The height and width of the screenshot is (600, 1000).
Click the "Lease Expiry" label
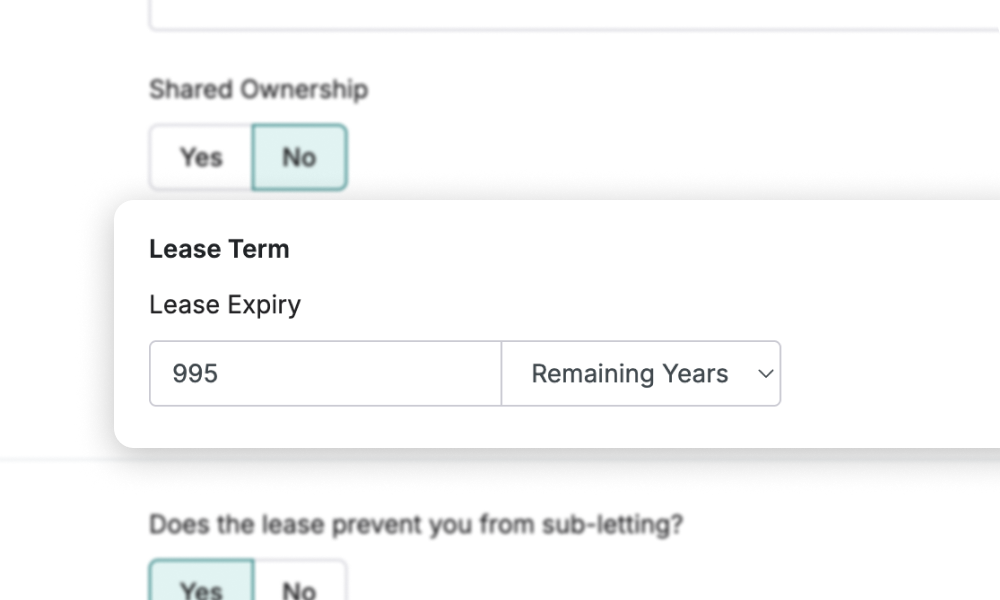tap(224, 304)
